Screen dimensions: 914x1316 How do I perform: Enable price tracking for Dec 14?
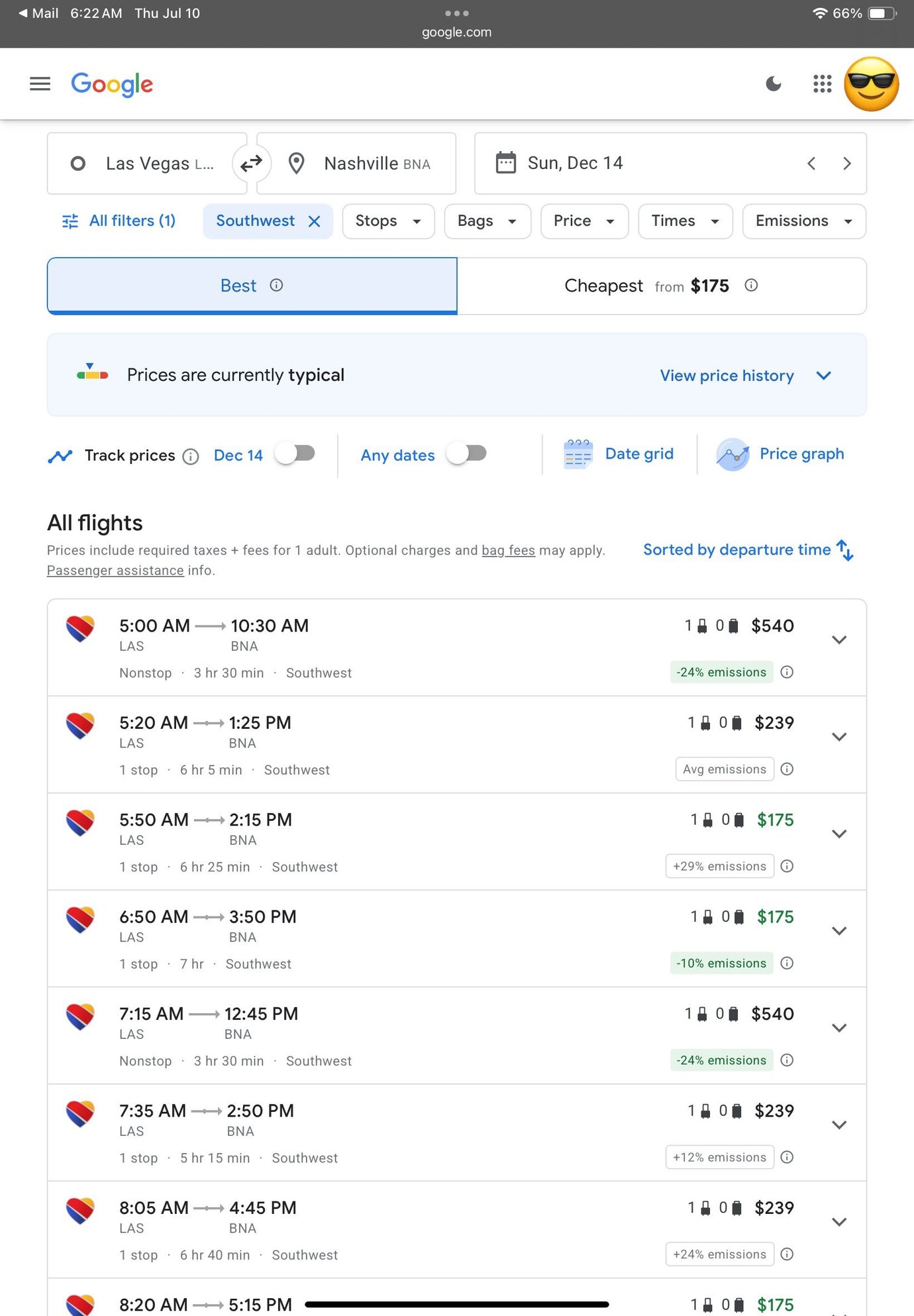(295, 454)
